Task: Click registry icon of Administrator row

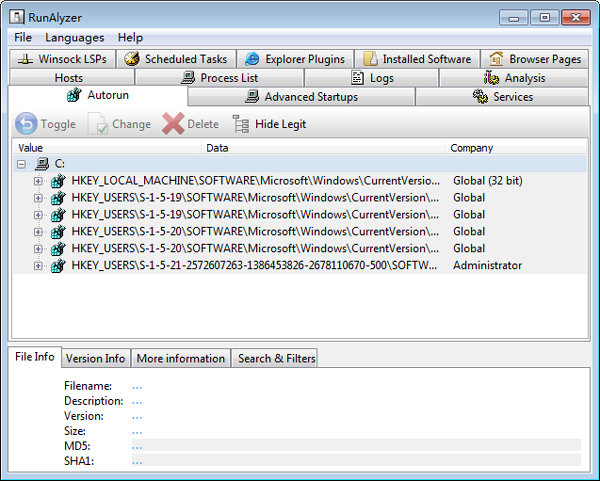Action: (x=59, y=265)
